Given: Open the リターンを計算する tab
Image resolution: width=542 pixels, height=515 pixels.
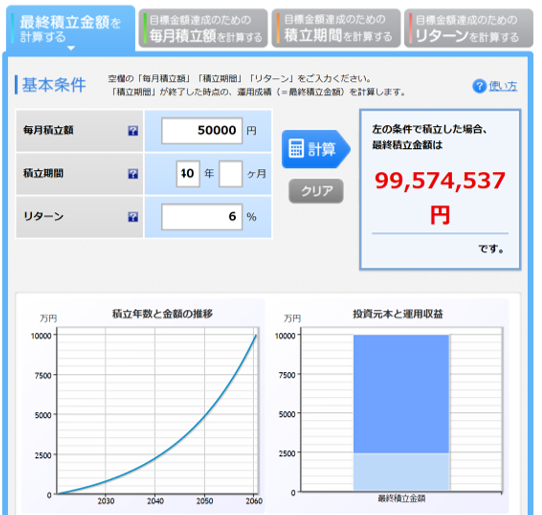Looking at the screenshot, I should tap(469, 28).
